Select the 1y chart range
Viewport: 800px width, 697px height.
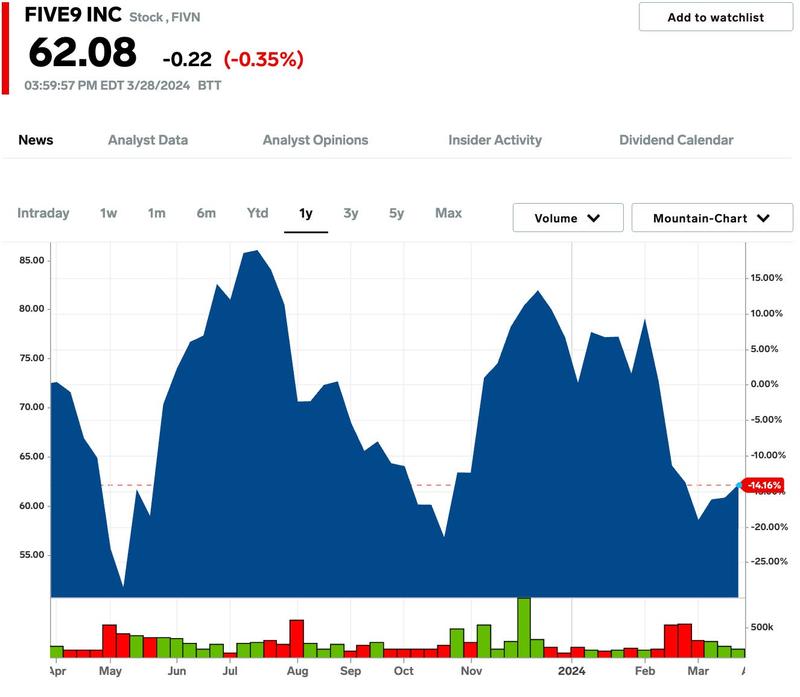[306, 213]
